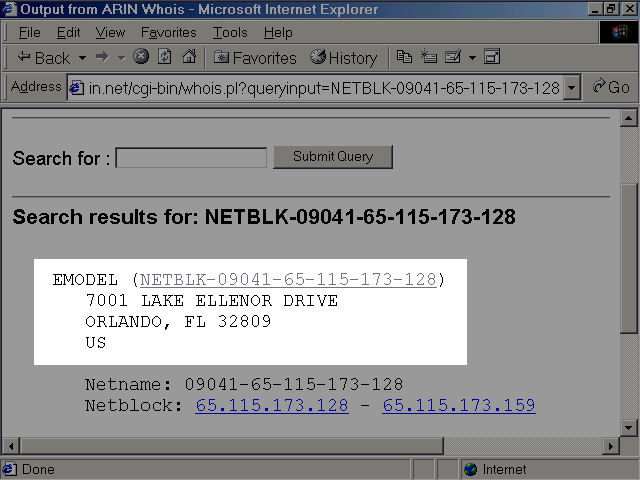This screenshot has height=480, width=640.
Task: Click the IE icon in title bar
Action: 9,9
